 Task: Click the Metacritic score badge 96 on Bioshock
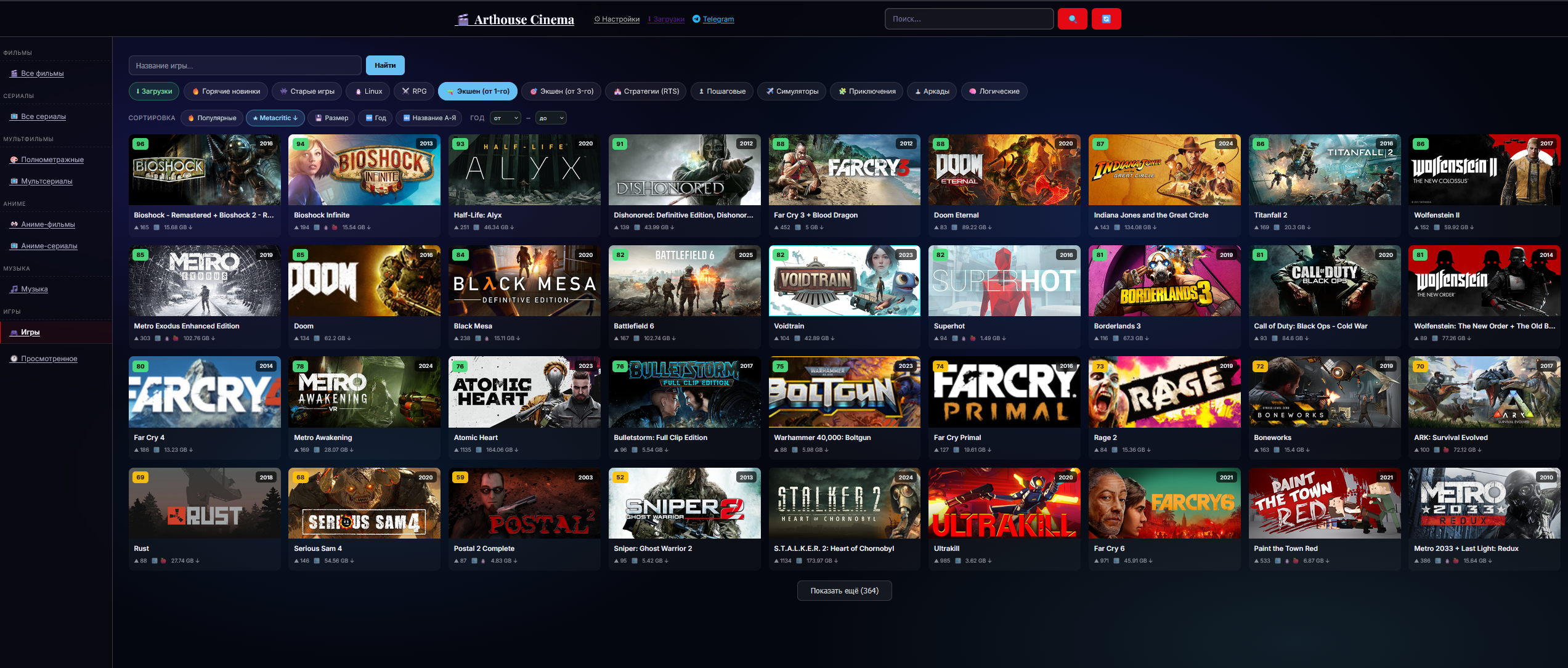click(x=140, y=144)
